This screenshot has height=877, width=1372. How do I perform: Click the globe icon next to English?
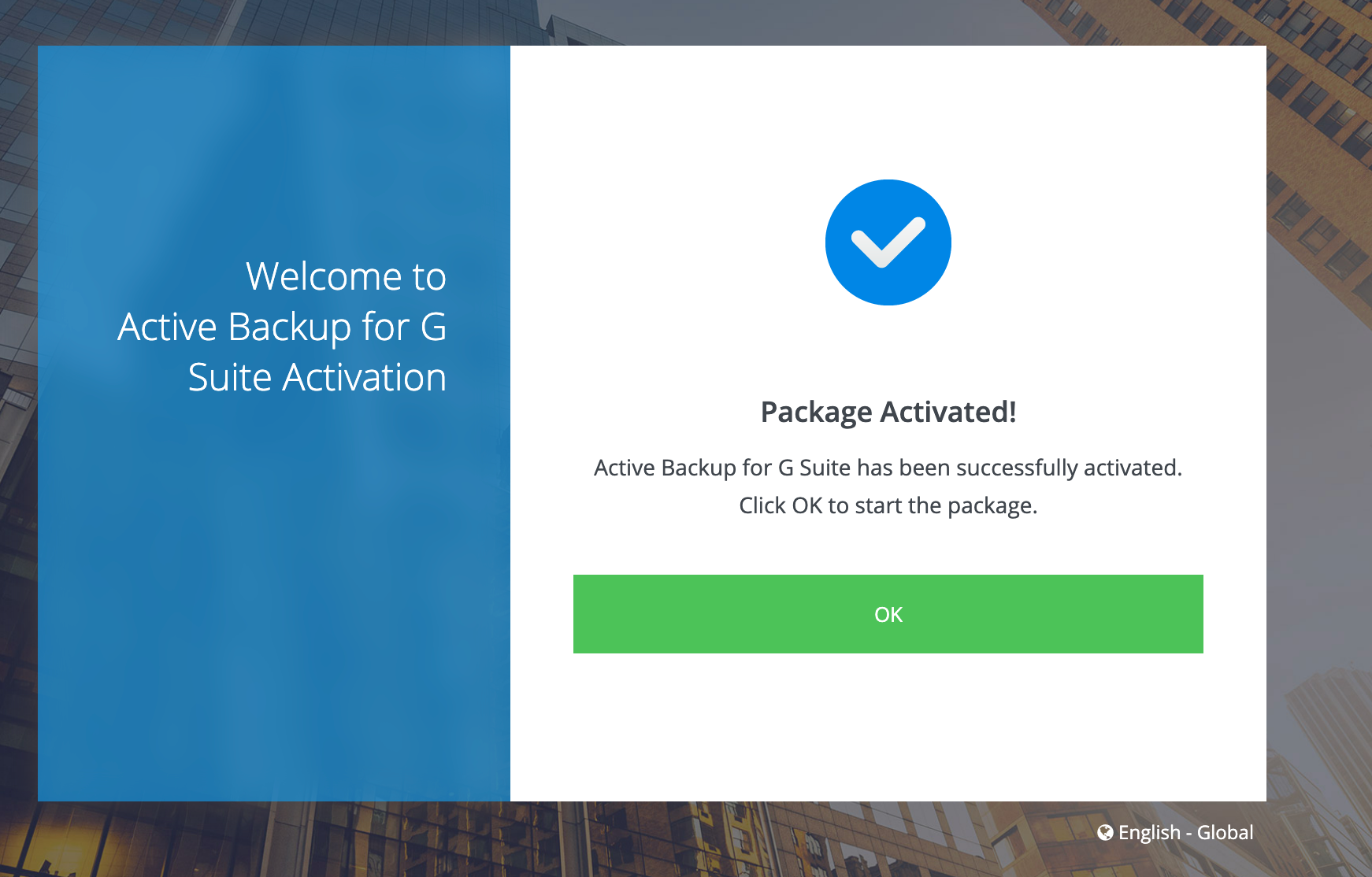click(1105, 832)
